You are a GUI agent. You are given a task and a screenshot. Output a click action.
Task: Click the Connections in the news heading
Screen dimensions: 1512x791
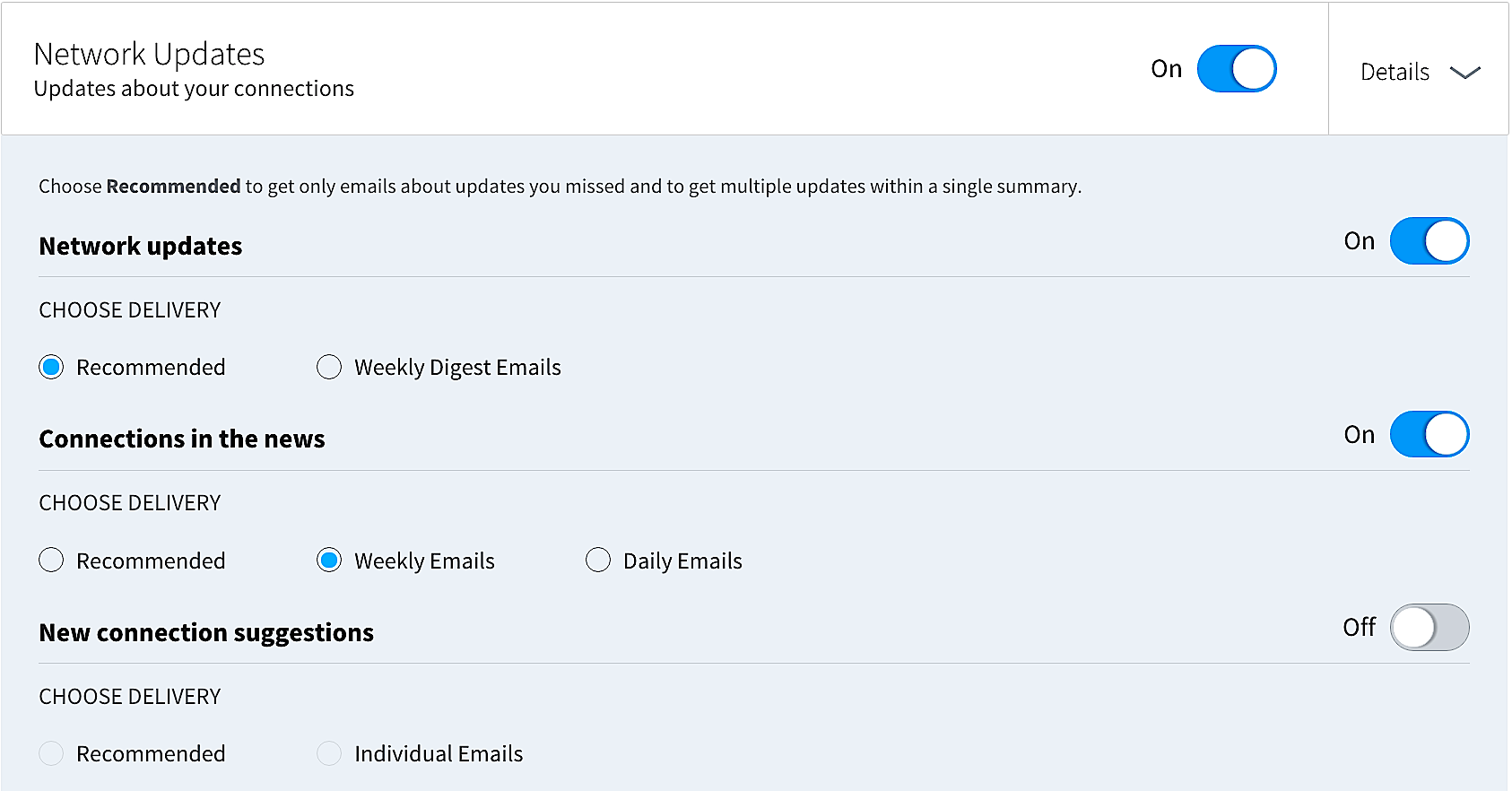point(182,439)
